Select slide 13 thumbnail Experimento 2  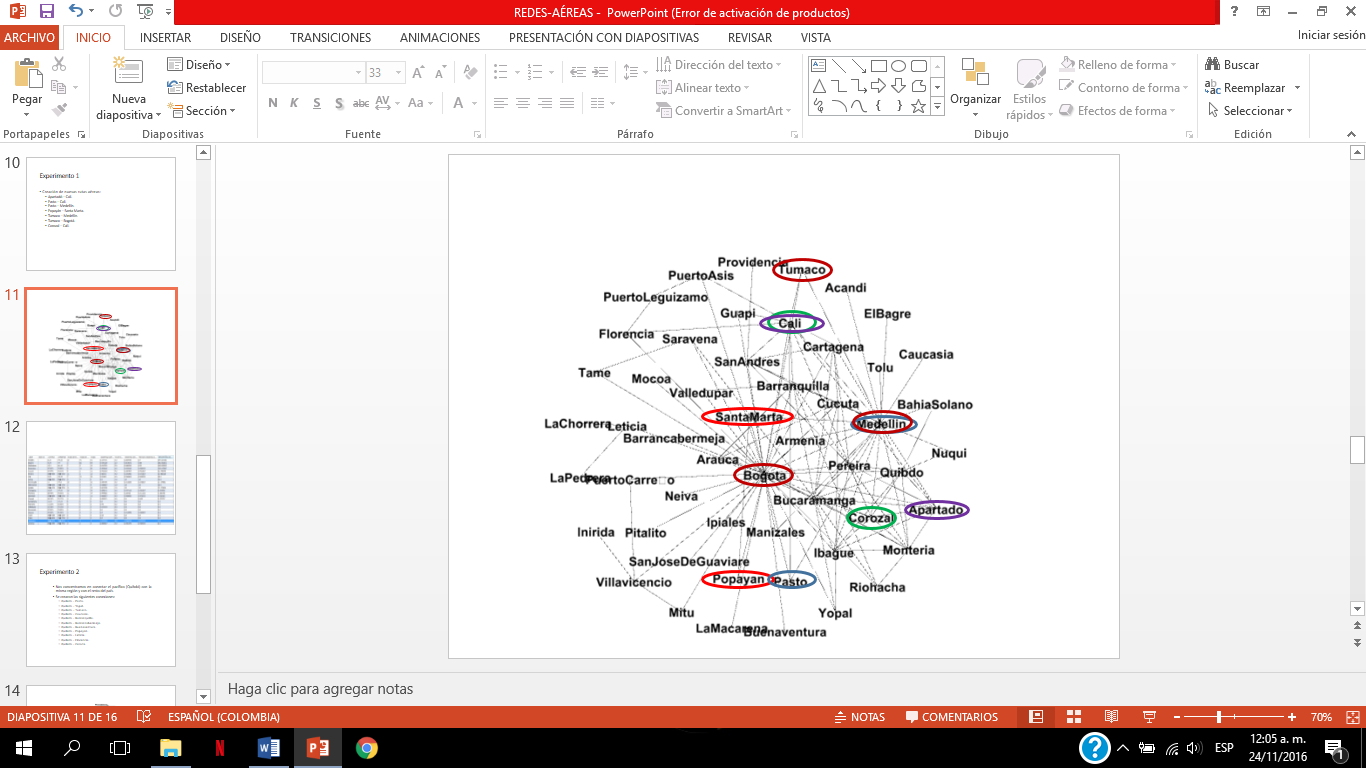tap(101, 610)
